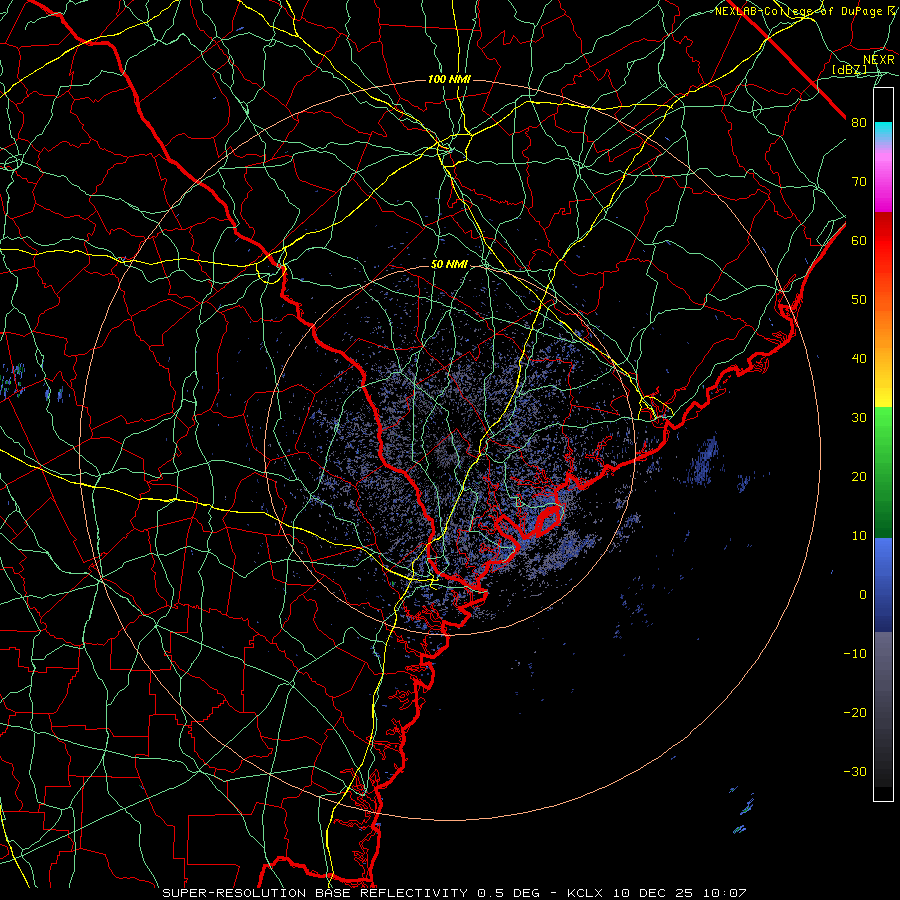Click the [dBZ] unit label
Image resolution: width=900 pixels, height=900 pixels.
[x=850, y=69]
